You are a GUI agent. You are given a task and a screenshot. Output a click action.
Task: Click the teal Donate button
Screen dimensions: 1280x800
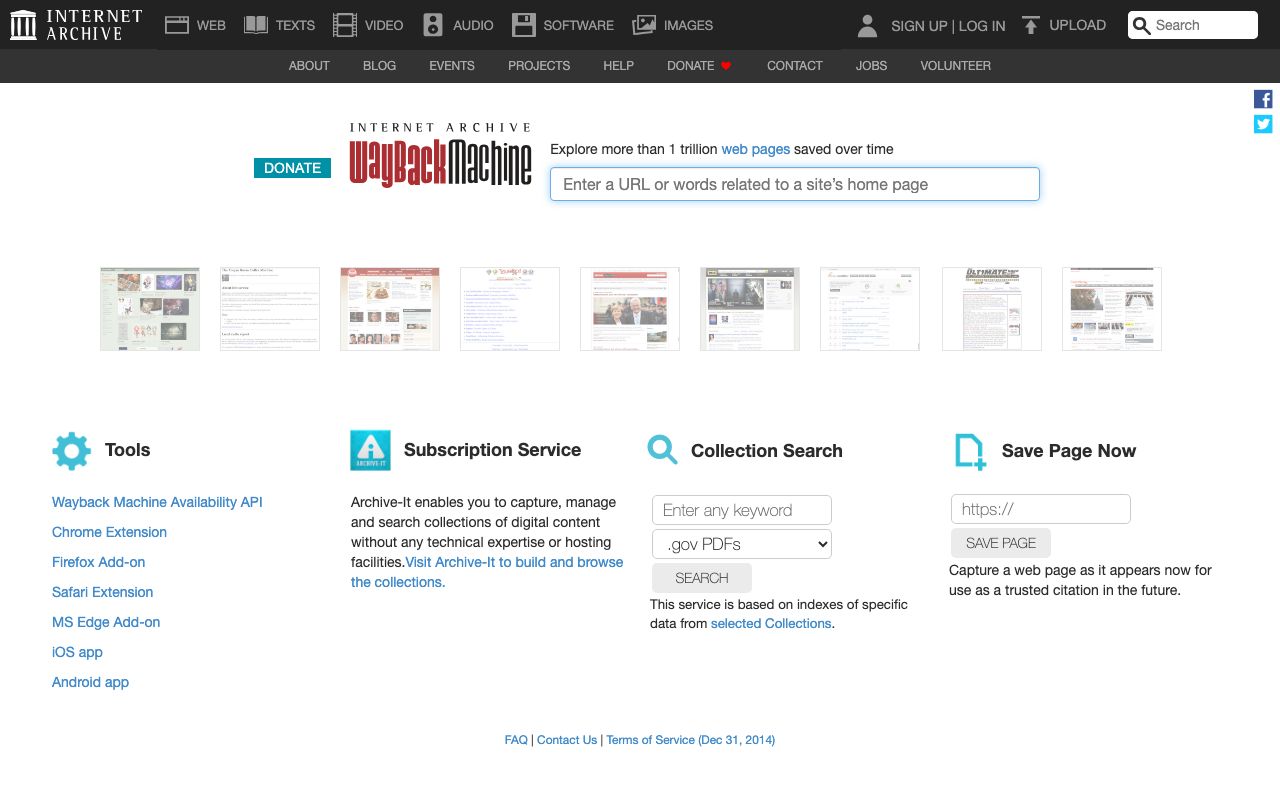pyautogui.click(x=292, y=168)
